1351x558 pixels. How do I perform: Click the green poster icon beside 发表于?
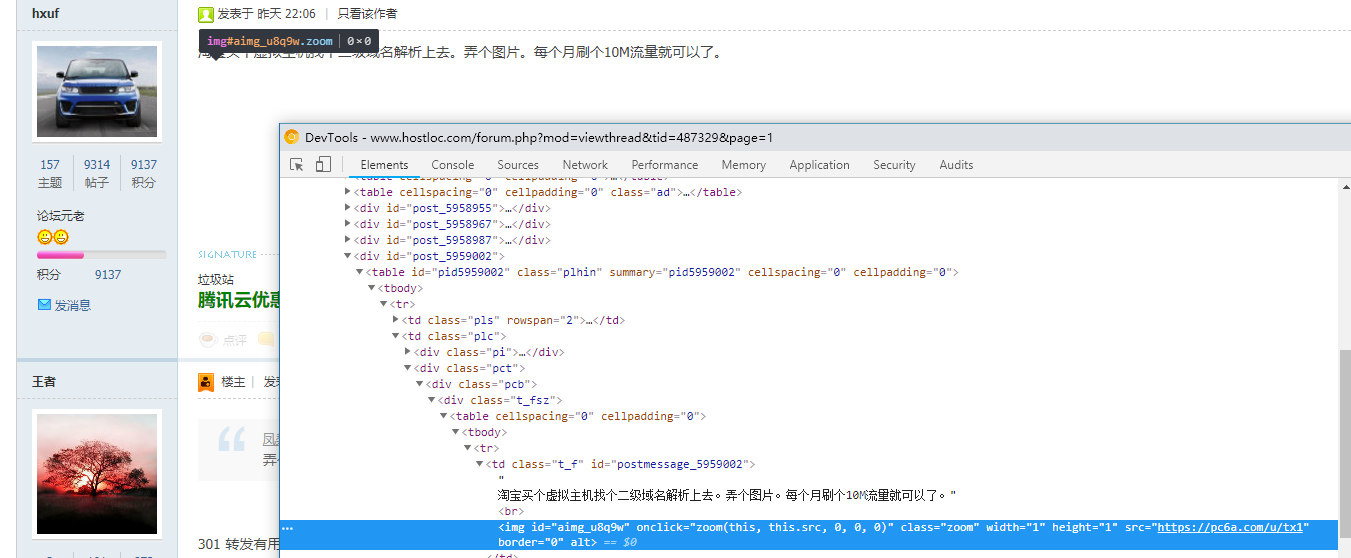(205, 14)
